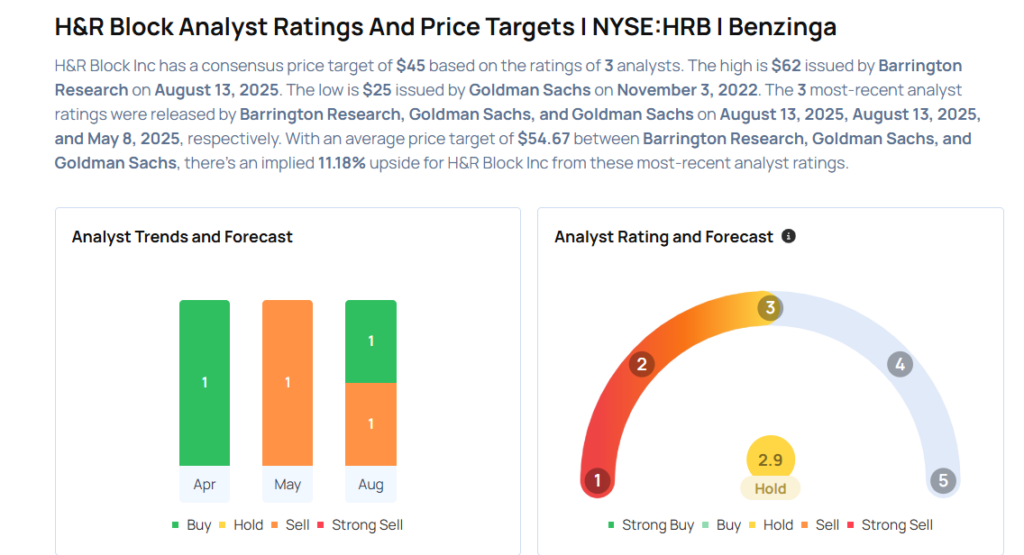Click gauge marker number 1
1024x555 pixels.
pyautogui.click(x=597, y=481)
